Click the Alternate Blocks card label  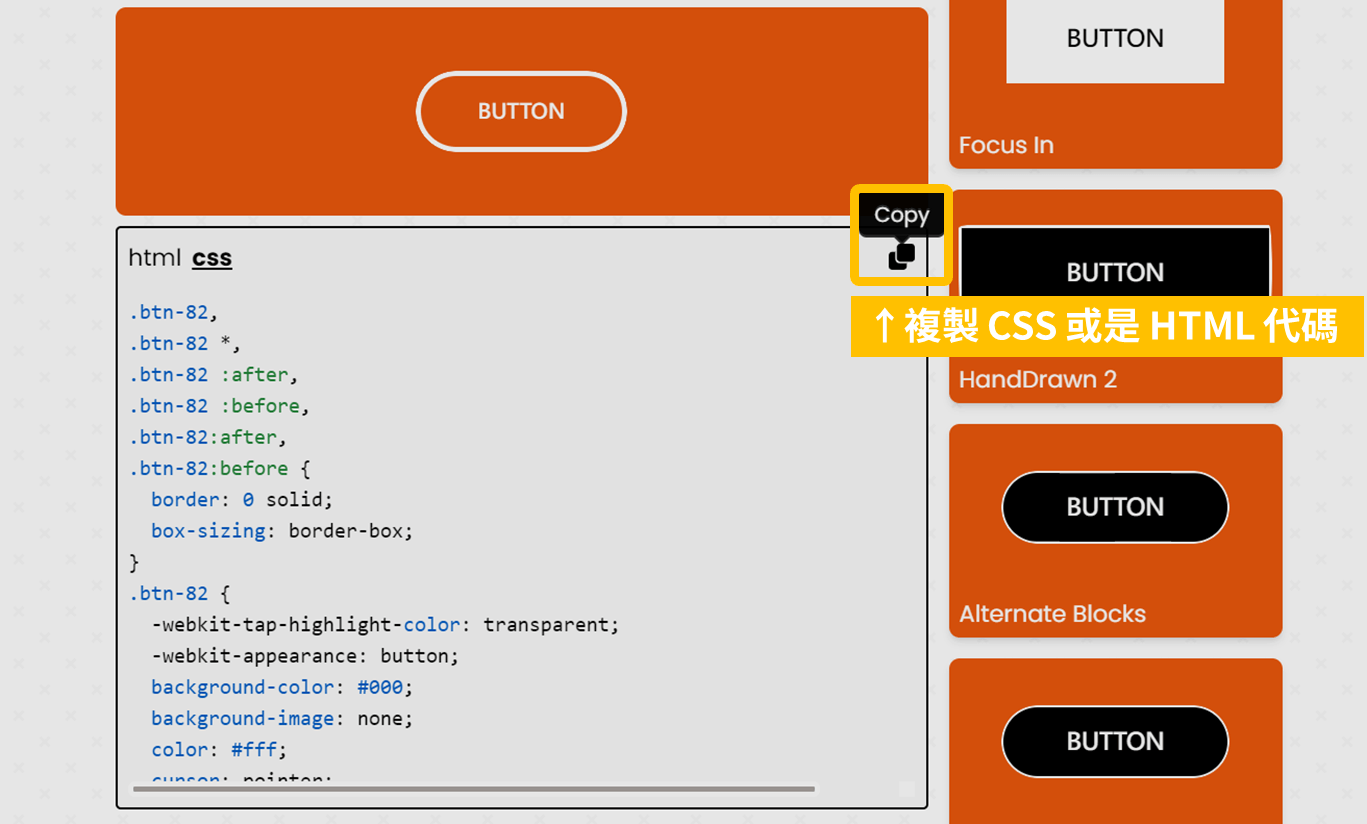1052,614
